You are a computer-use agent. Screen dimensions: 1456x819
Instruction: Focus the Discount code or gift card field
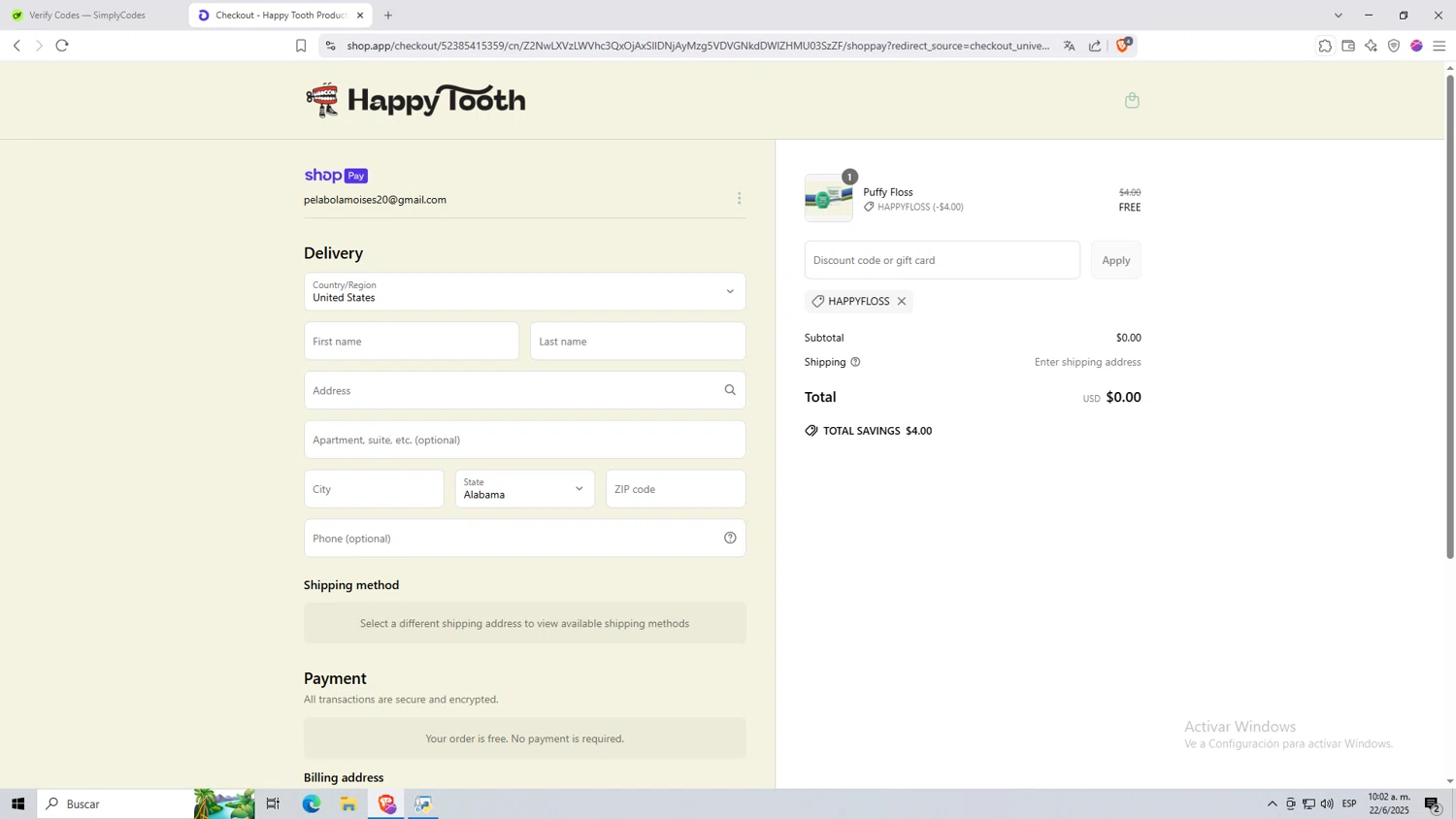click(943, 260)
